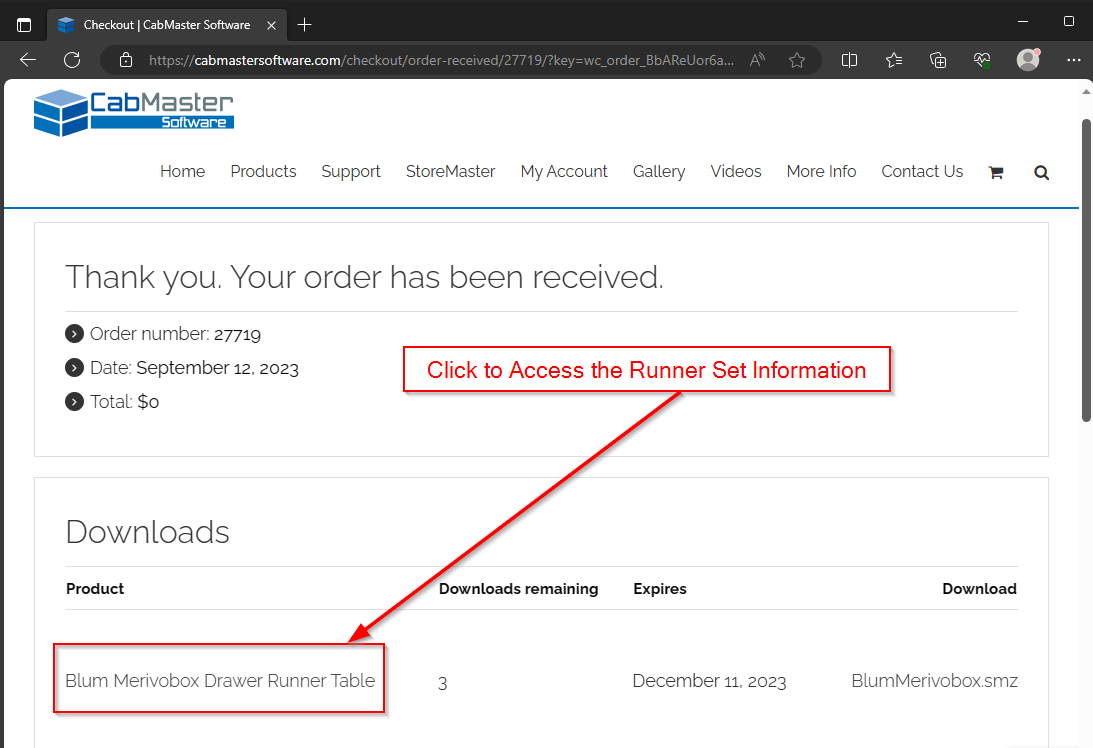Screen dimensions: 1093x748
Task: Select the Checkout | CabMaster Software tab
Action: [167, 25]
